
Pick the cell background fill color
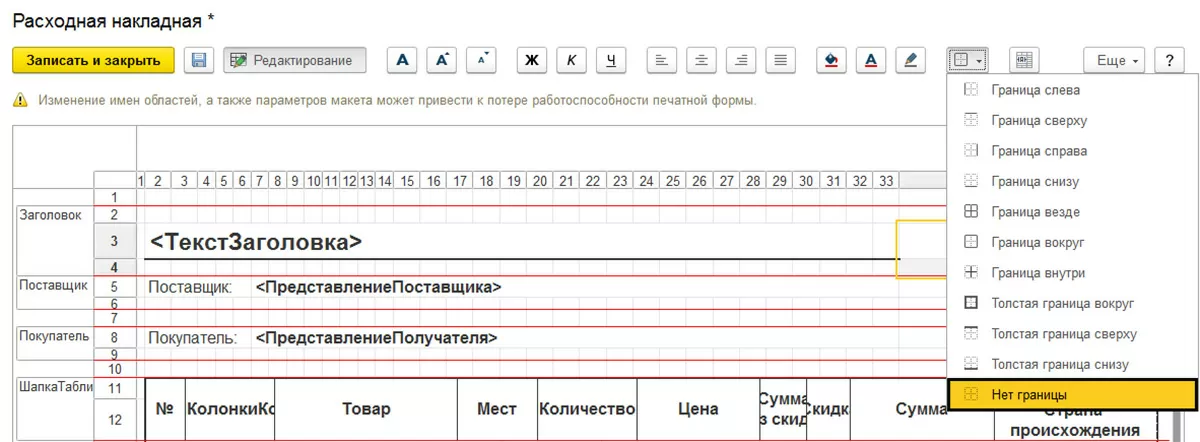(831, 60)
